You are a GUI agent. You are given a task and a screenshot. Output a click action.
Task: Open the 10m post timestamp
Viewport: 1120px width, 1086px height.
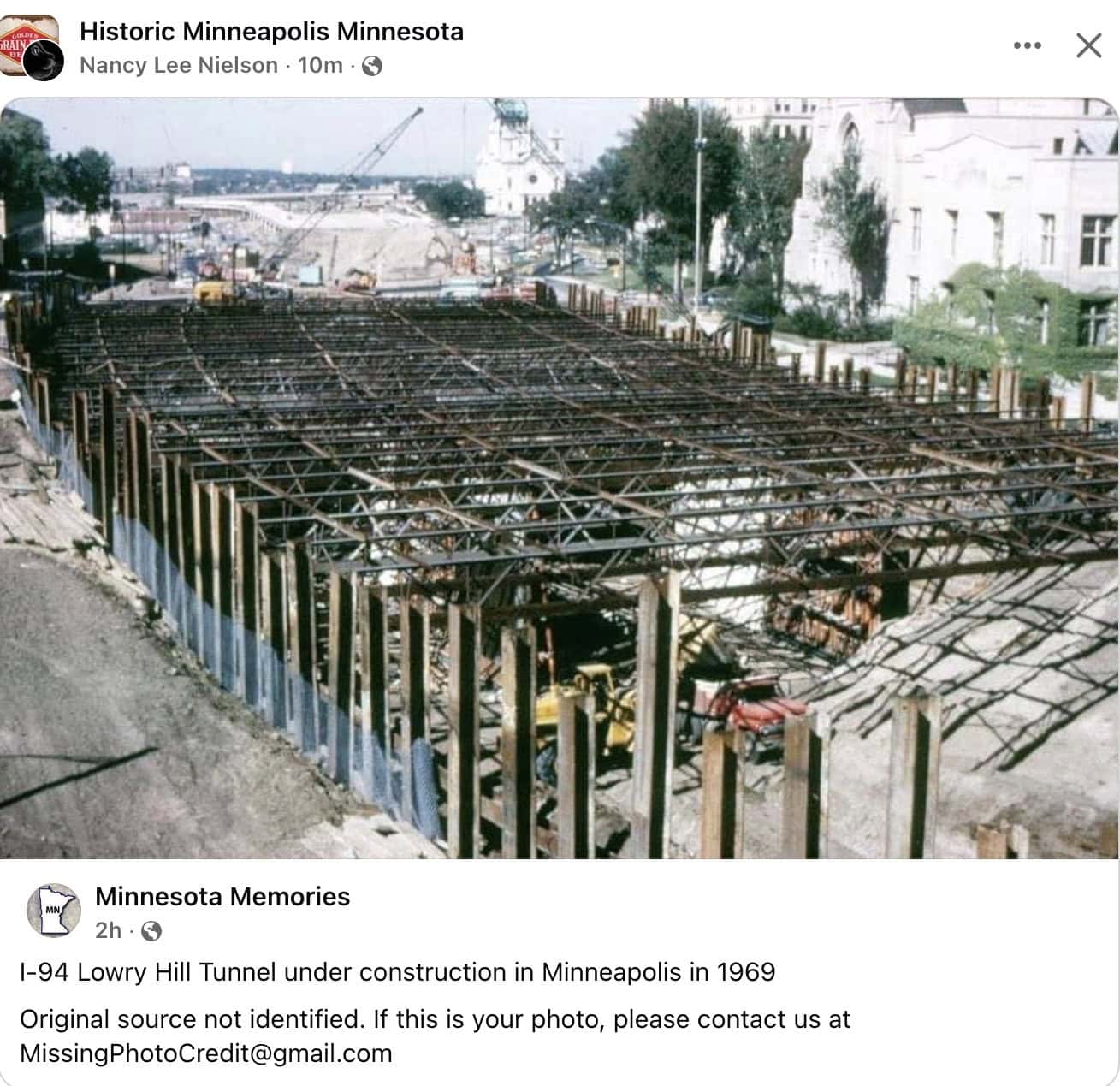pos(320,65)
